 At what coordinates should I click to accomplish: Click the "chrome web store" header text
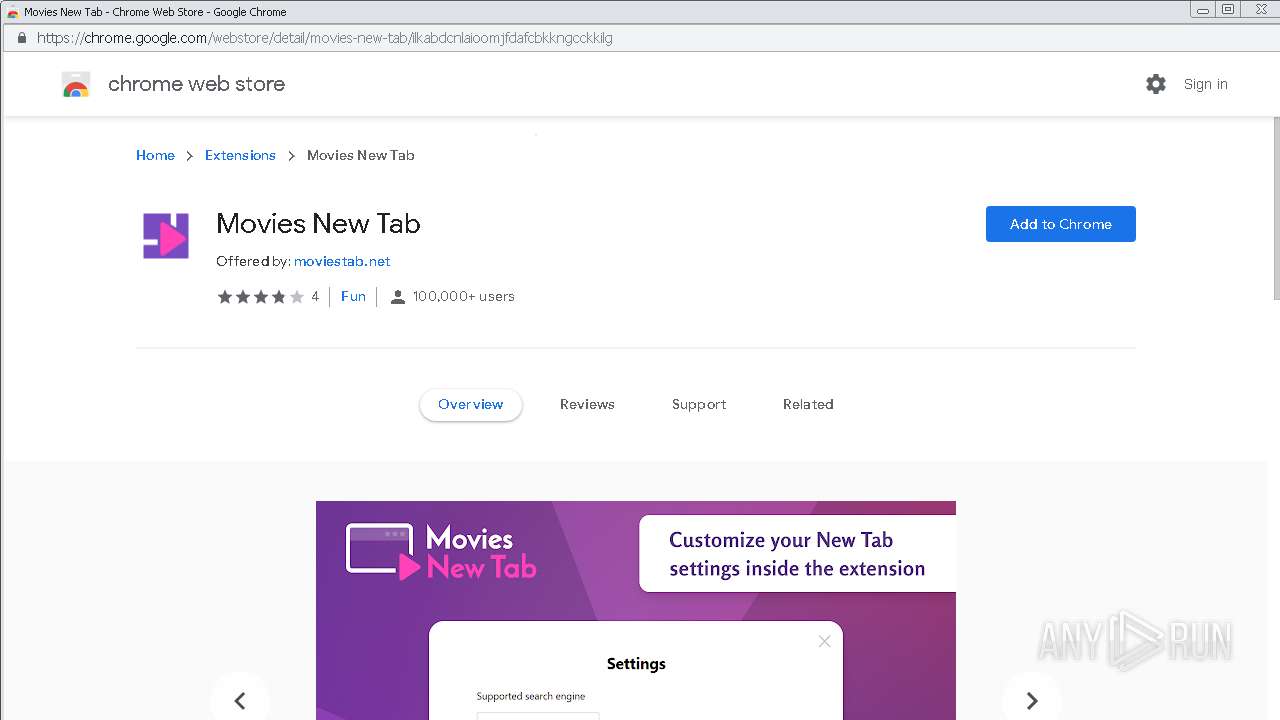(x=196, y=84)
